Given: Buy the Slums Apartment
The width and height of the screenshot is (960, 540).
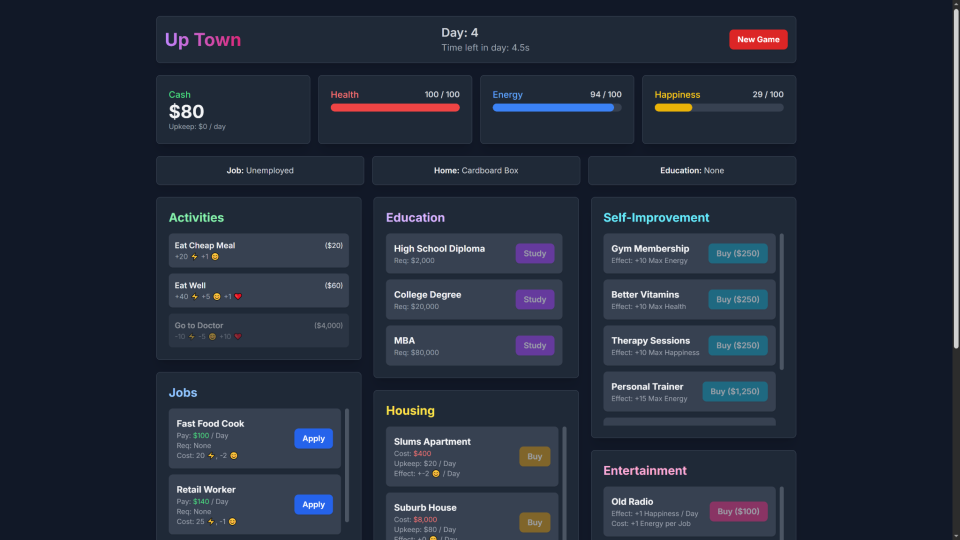Looking at the screenshot, I should pyautogui.click(x=534, y=457).
